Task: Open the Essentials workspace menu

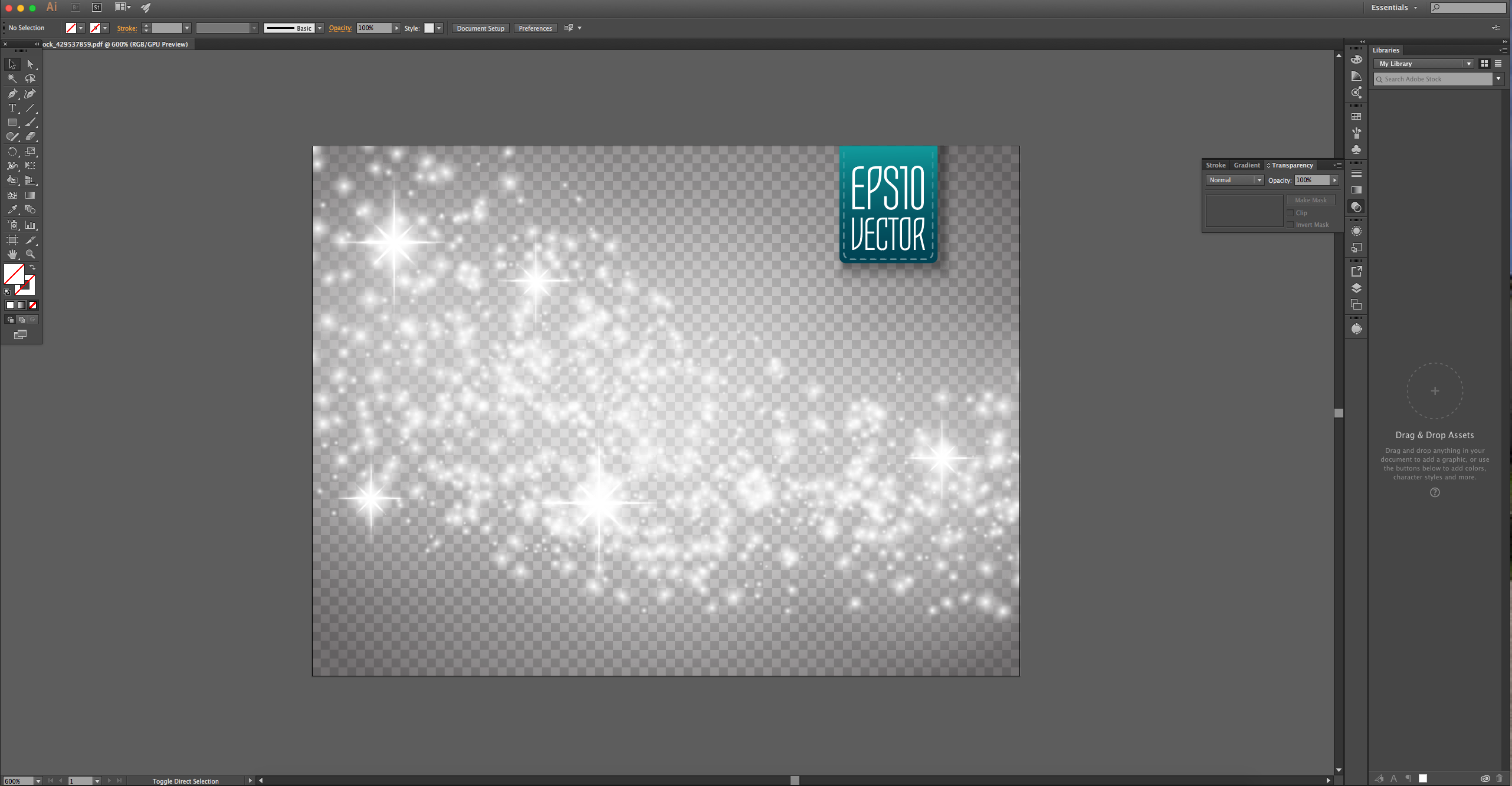Action: tap(1391, 7)
